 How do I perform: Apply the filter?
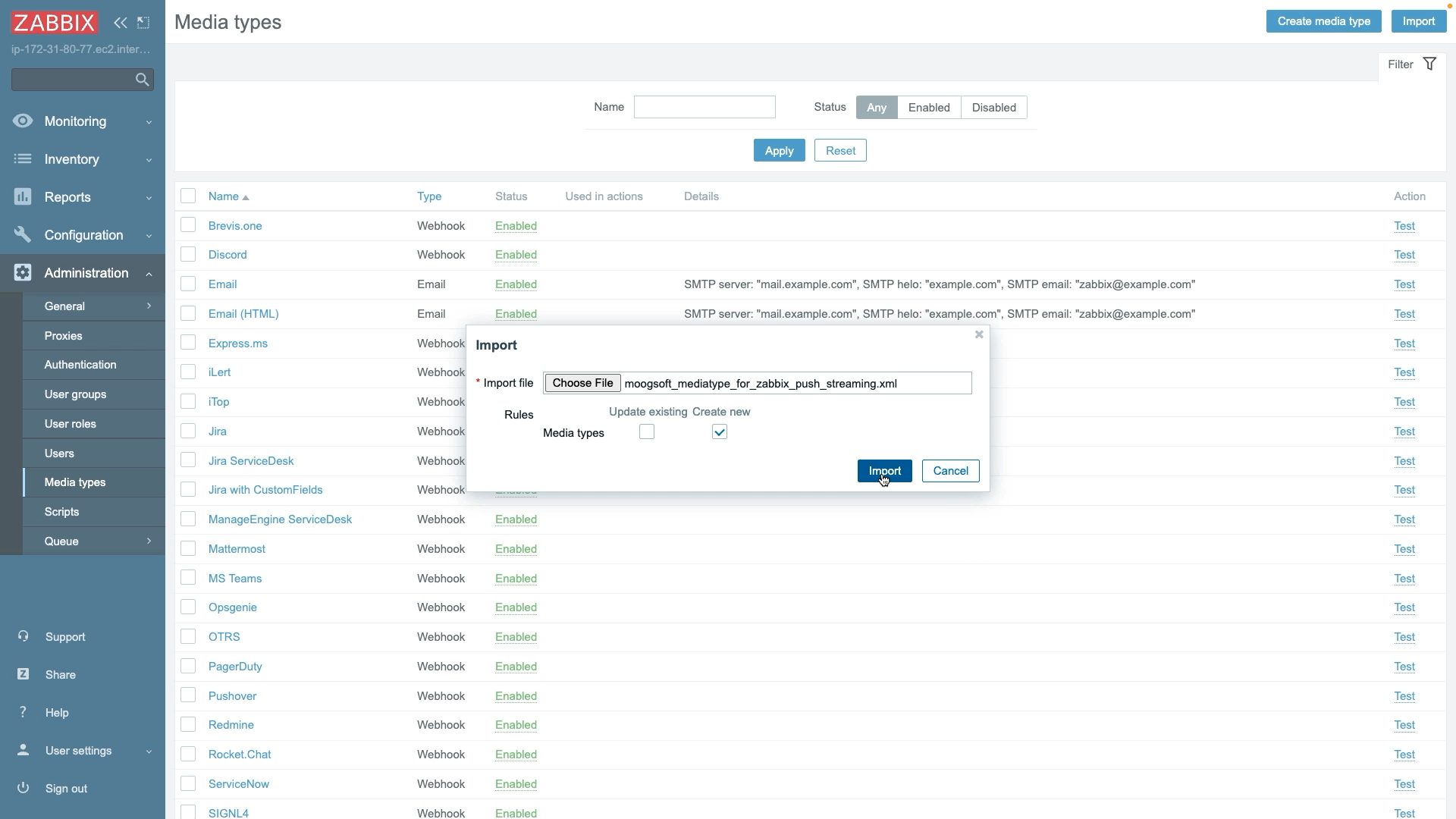coord(779,150)
